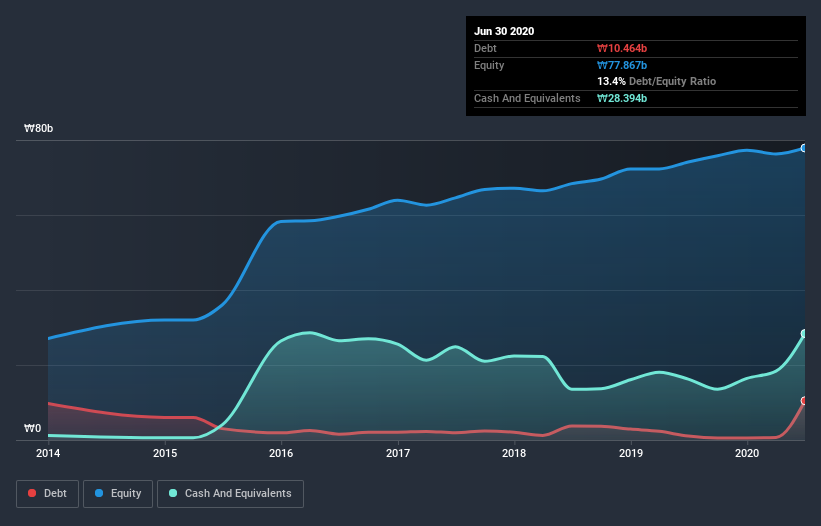Click the blue Equity endpoint marker
The height and width of the screenshot is (526, 821).
tap(804, 148)
